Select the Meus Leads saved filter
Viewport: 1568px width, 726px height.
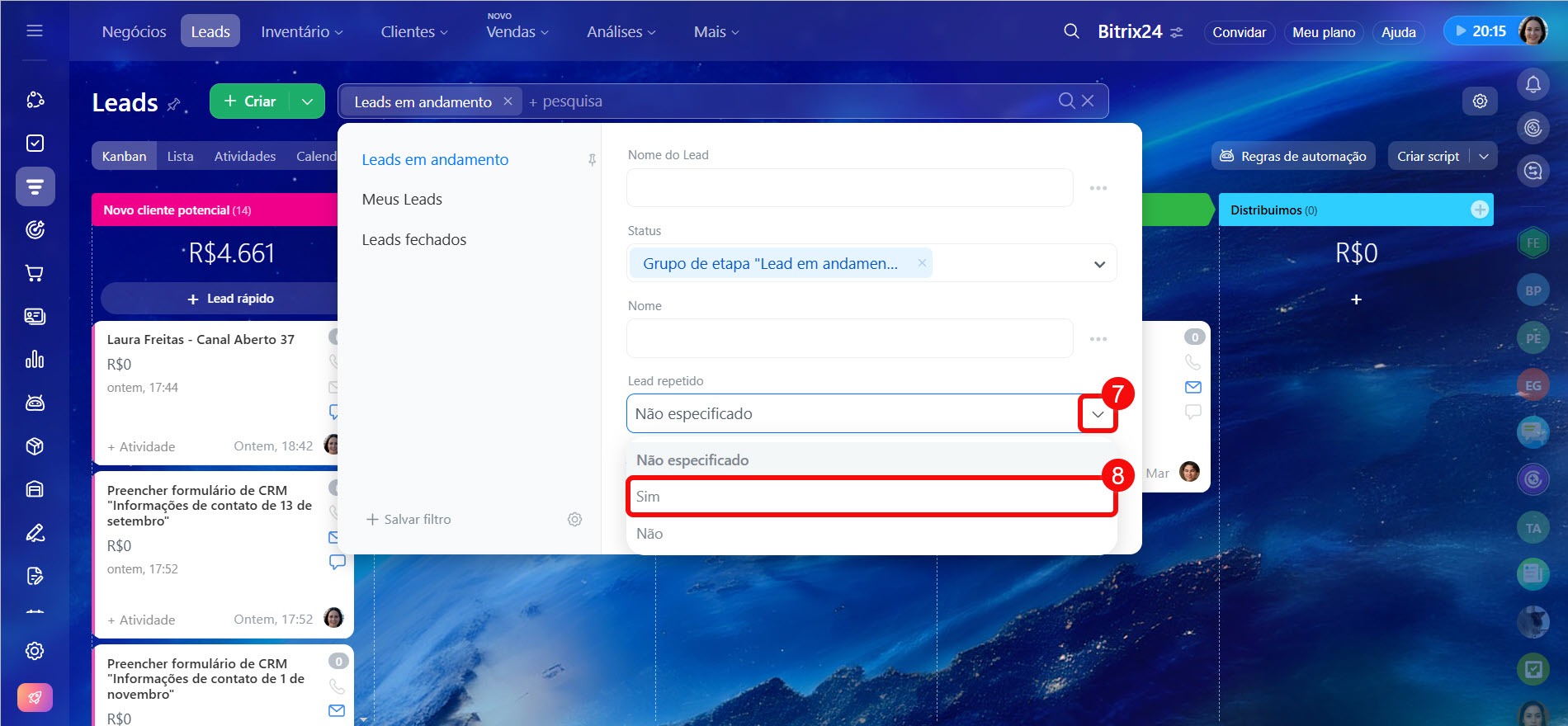point(402,200)
